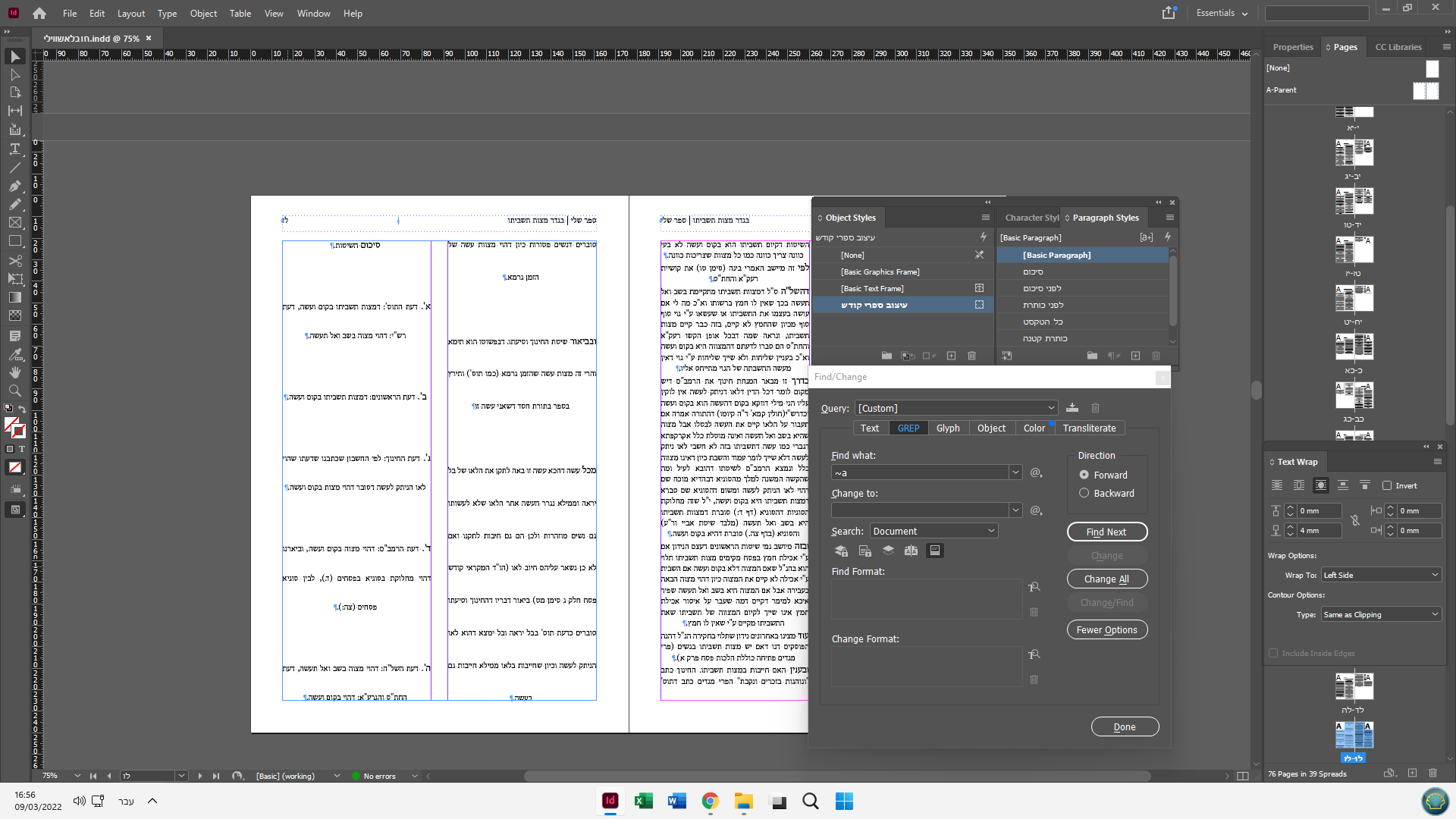Open the Search scope Document dropdown
This screenshot has height=819, width=1456.
(x=934, y=531)
